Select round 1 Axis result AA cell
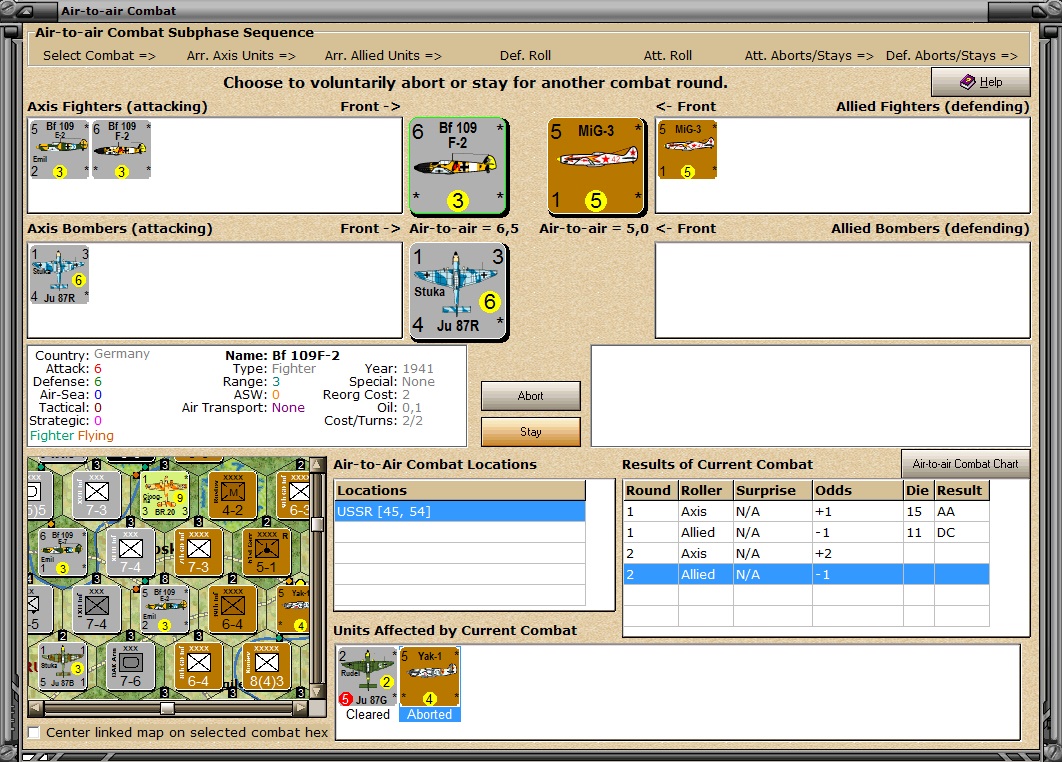1062x762 pixels. [961, 511]
